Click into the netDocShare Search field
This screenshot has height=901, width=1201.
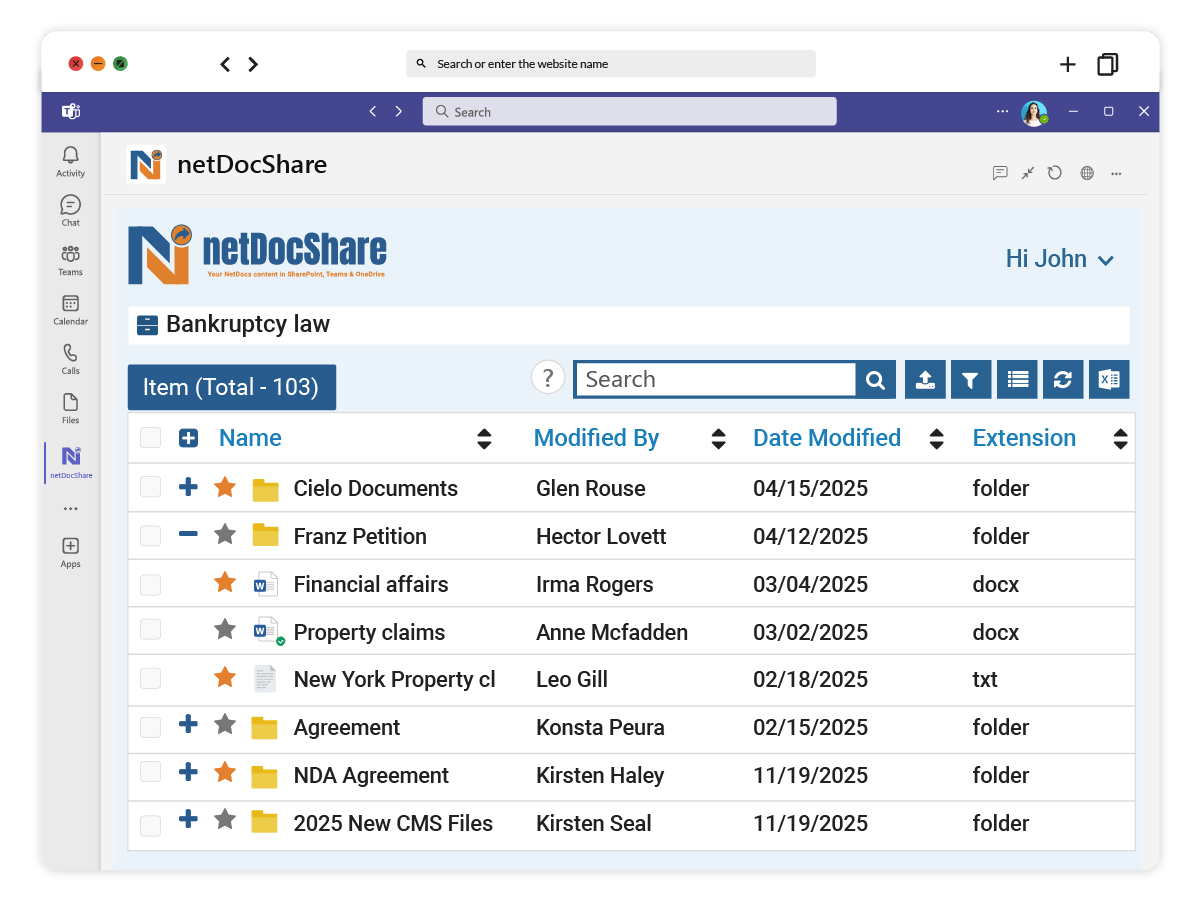click(x=715, y=379)
